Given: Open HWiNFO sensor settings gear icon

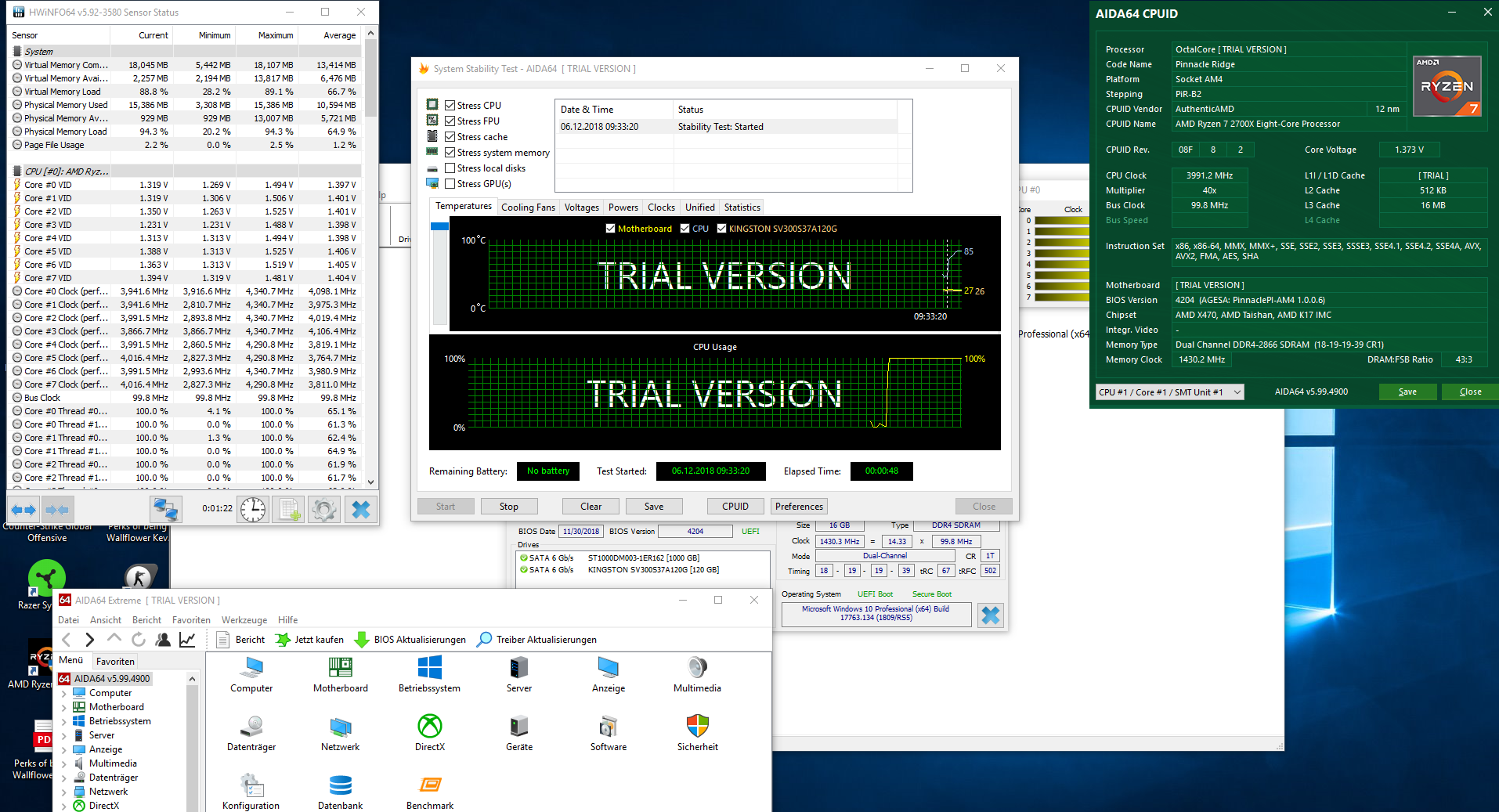Looking at the screenshot, I should (x=324, y=510).
